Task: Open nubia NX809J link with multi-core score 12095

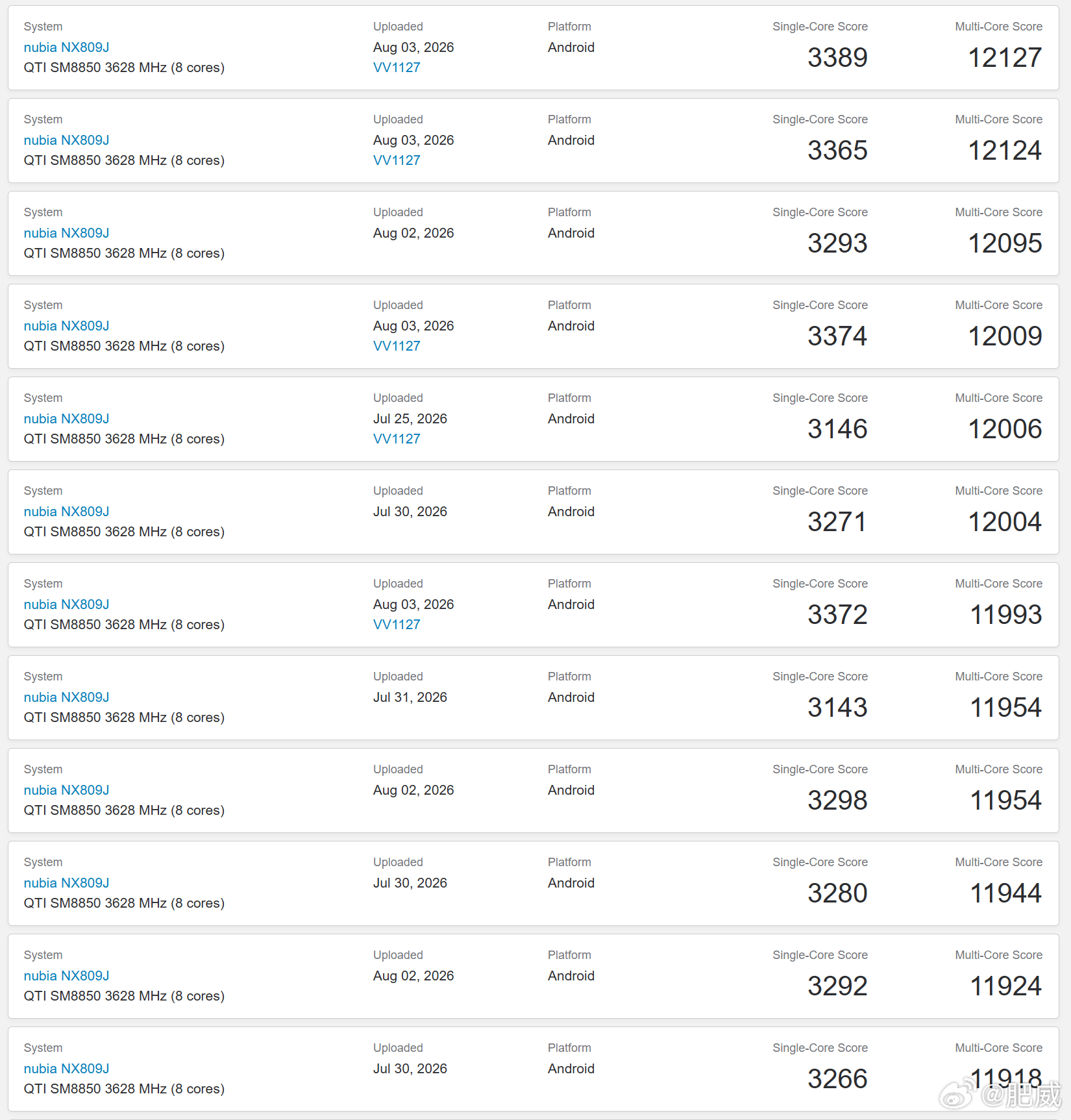Action: pos(66,233)
